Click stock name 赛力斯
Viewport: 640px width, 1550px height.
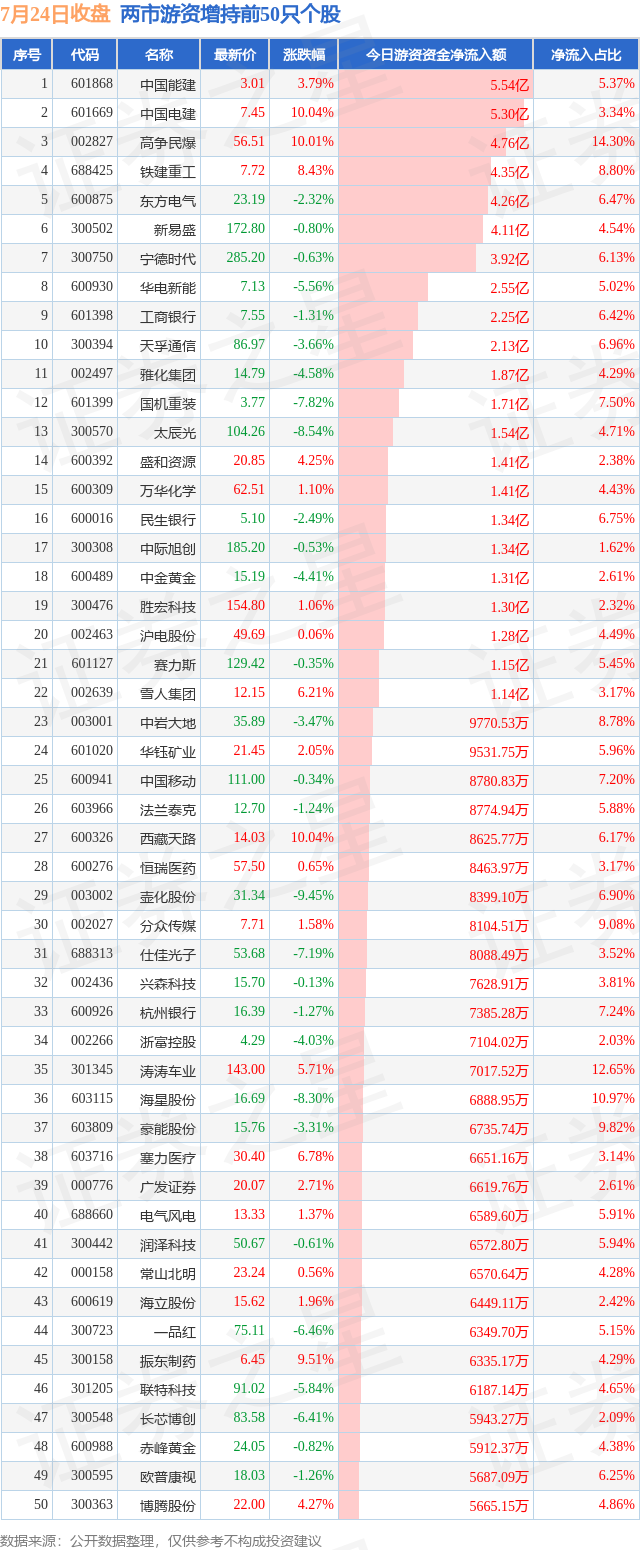(175, 664)
